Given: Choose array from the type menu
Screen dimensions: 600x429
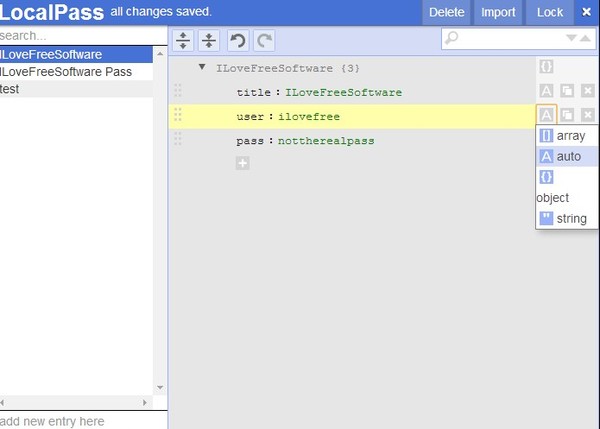Looking at the screenshot, I should coord(565,135).
